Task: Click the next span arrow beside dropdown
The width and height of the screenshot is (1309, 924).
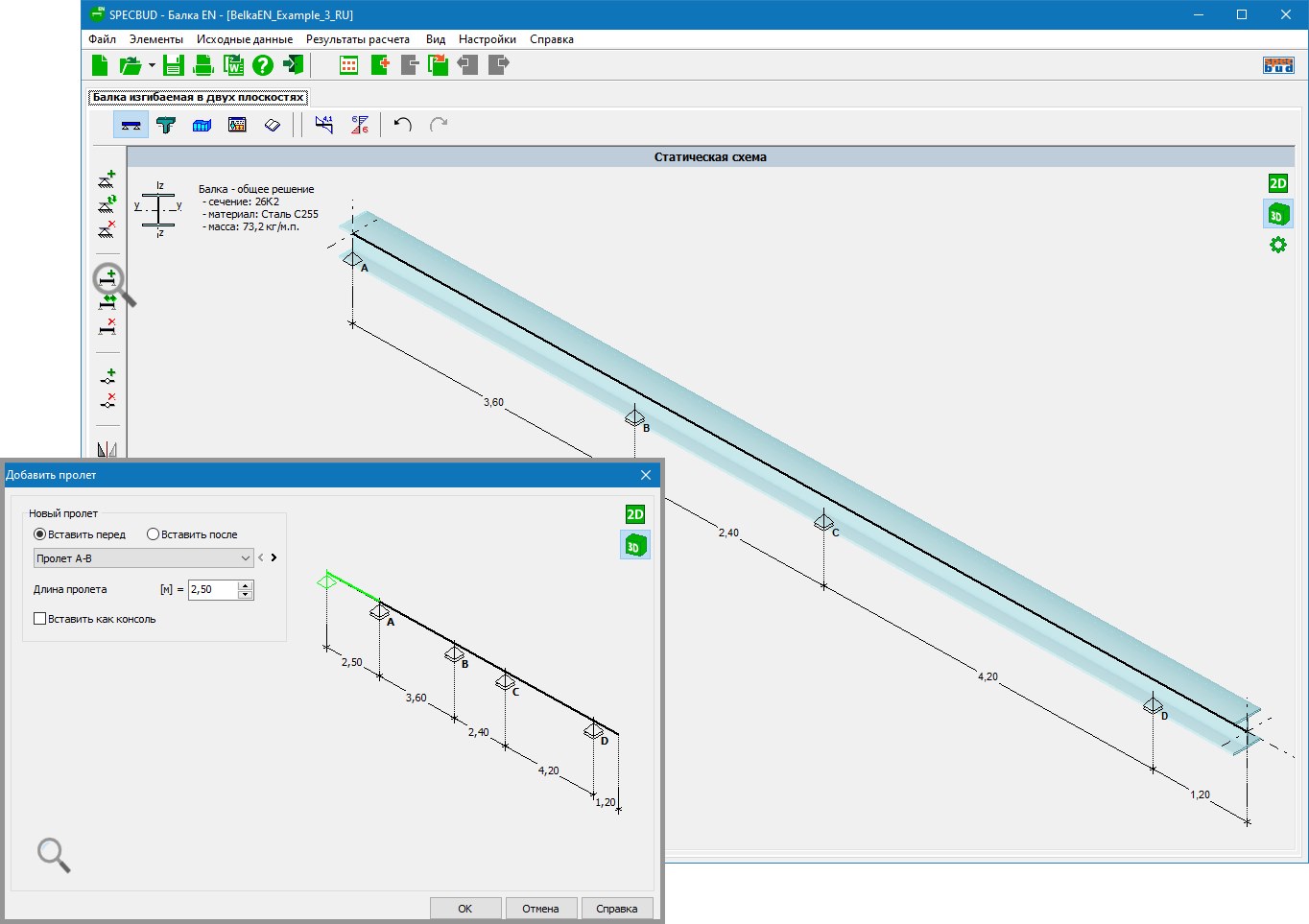Action: click(274, 557)
